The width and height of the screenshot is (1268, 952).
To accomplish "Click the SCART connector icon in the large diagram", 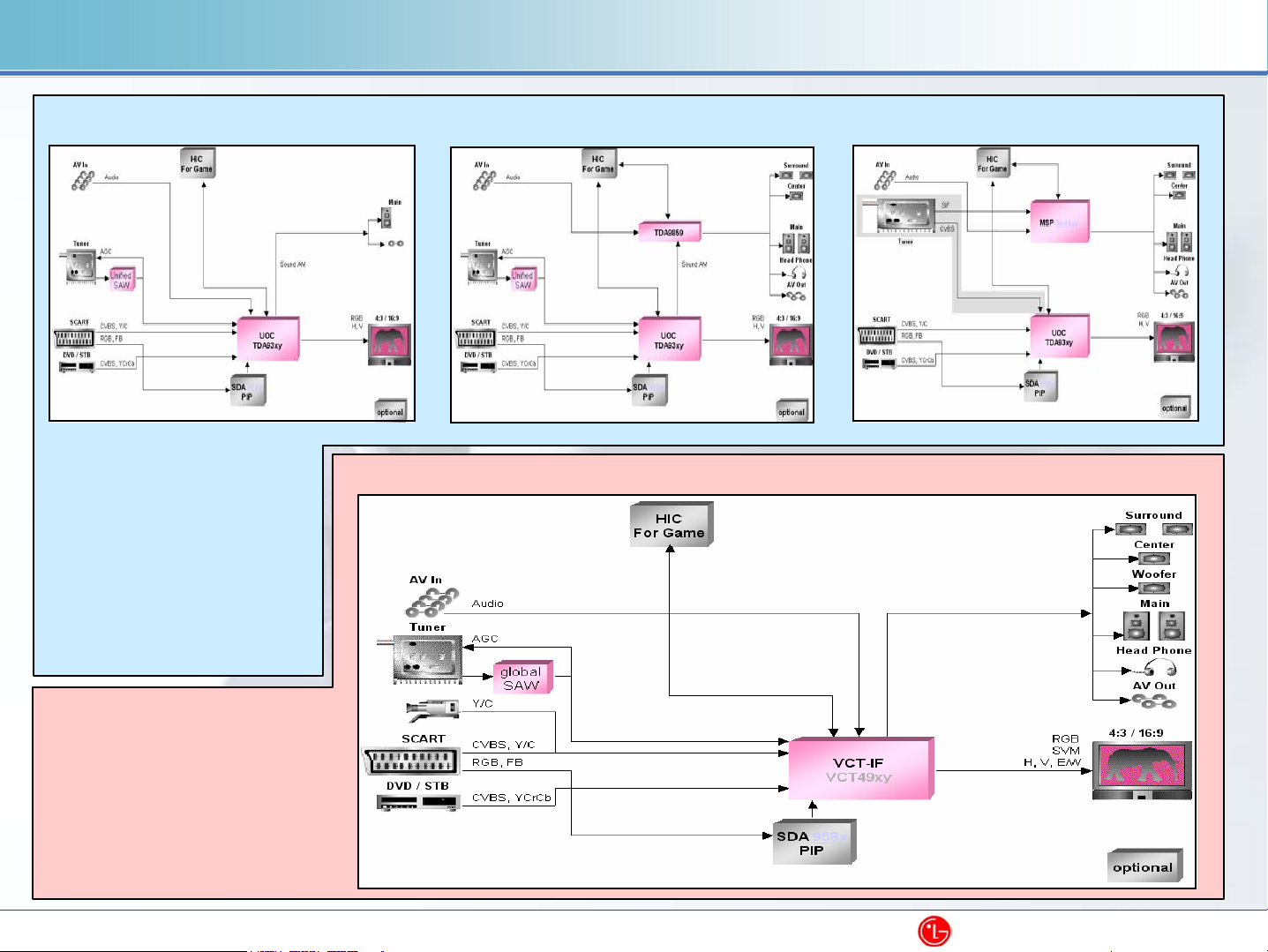I will point(411,761).
